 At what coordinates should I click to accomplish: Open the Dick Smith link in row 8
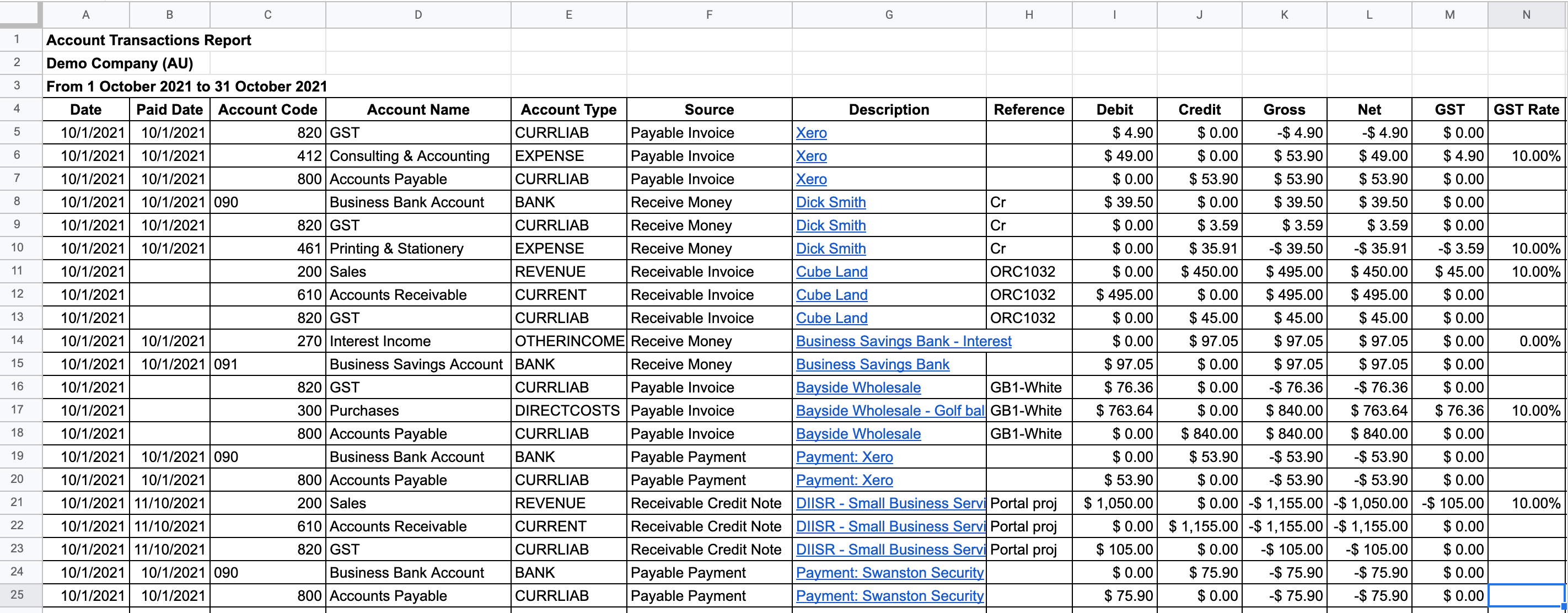coord(830,202)
